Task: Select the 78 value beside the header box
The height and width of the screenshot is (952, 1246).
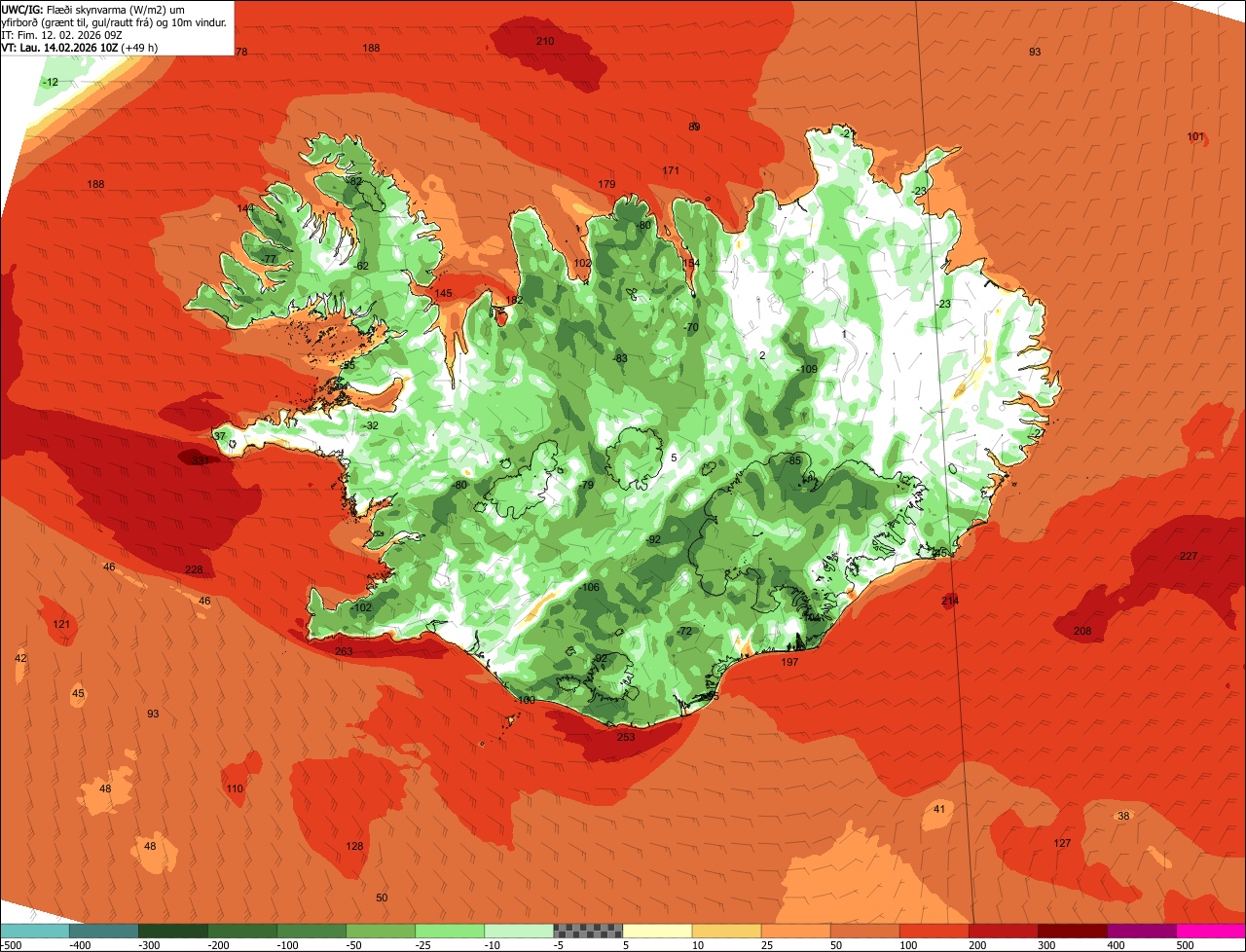Action: click(x=241, y=52)
